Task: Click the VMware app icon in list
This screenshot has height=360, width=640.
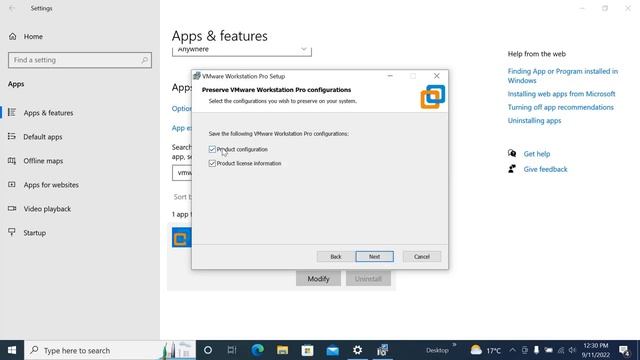Action: tap(181, 238)
